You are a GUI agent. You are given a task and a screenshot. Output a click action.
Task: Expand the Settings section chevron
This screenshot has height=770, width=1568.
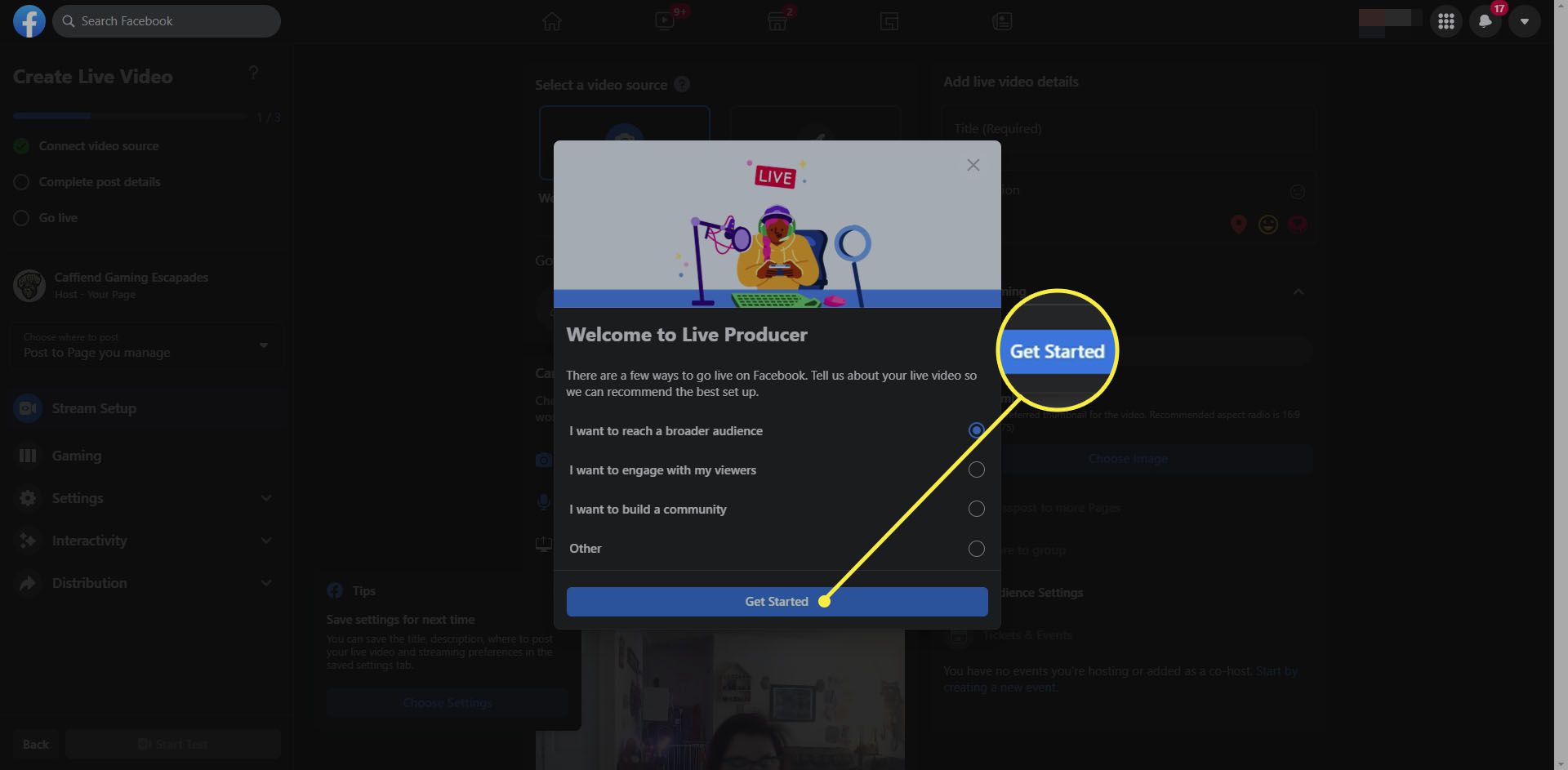[x=265, y=498]
